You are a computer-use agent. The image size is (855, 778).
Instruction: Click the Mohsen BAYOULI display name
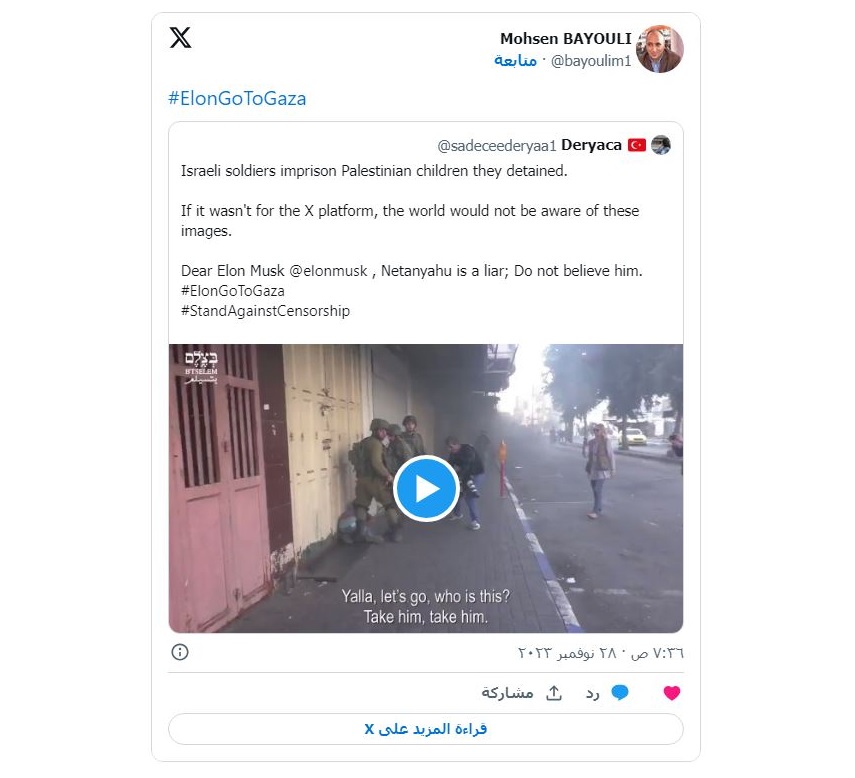(x=565, y=39)
